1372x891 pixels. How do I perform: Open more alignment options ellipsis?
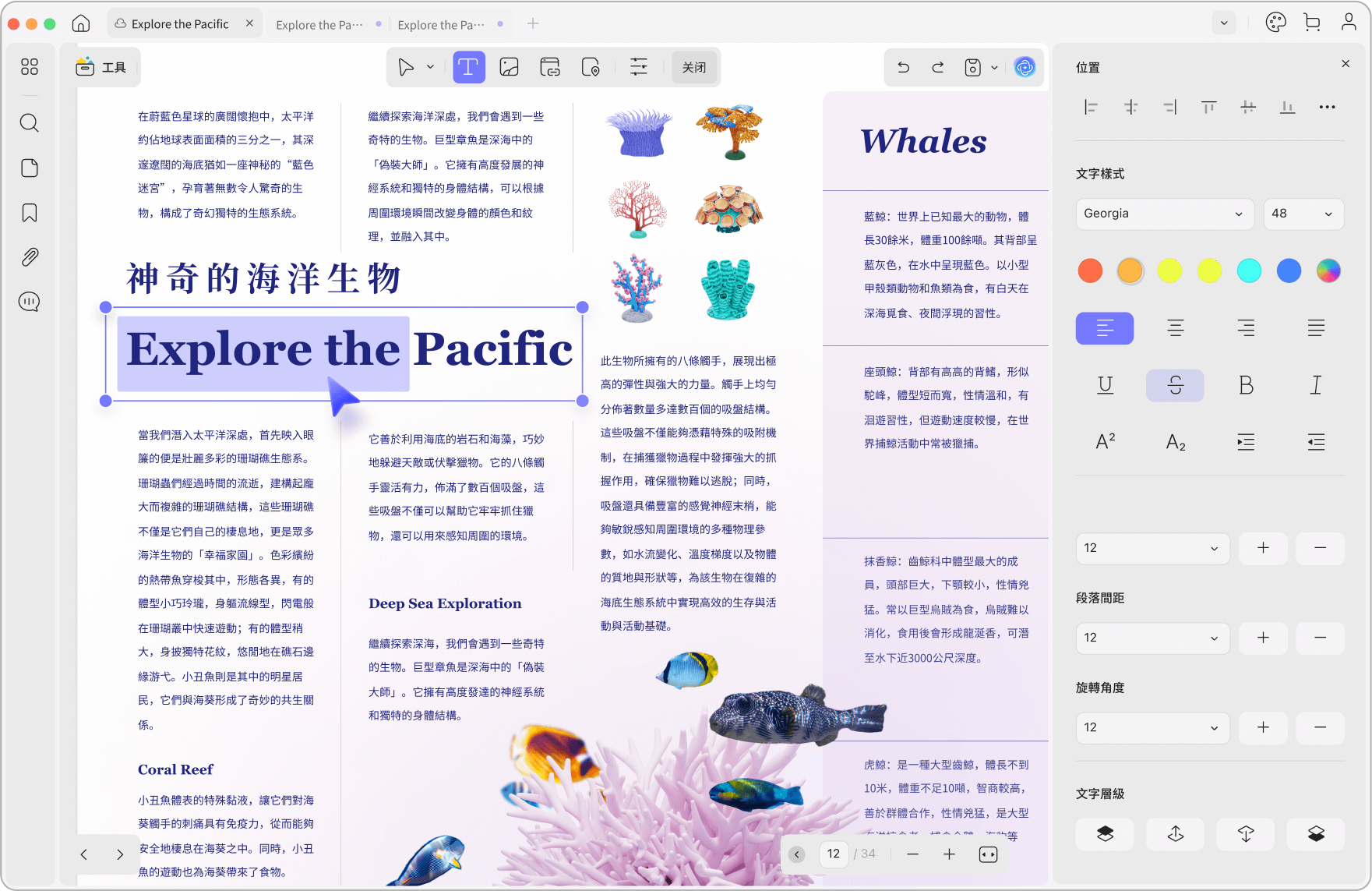click(1327, 107)
